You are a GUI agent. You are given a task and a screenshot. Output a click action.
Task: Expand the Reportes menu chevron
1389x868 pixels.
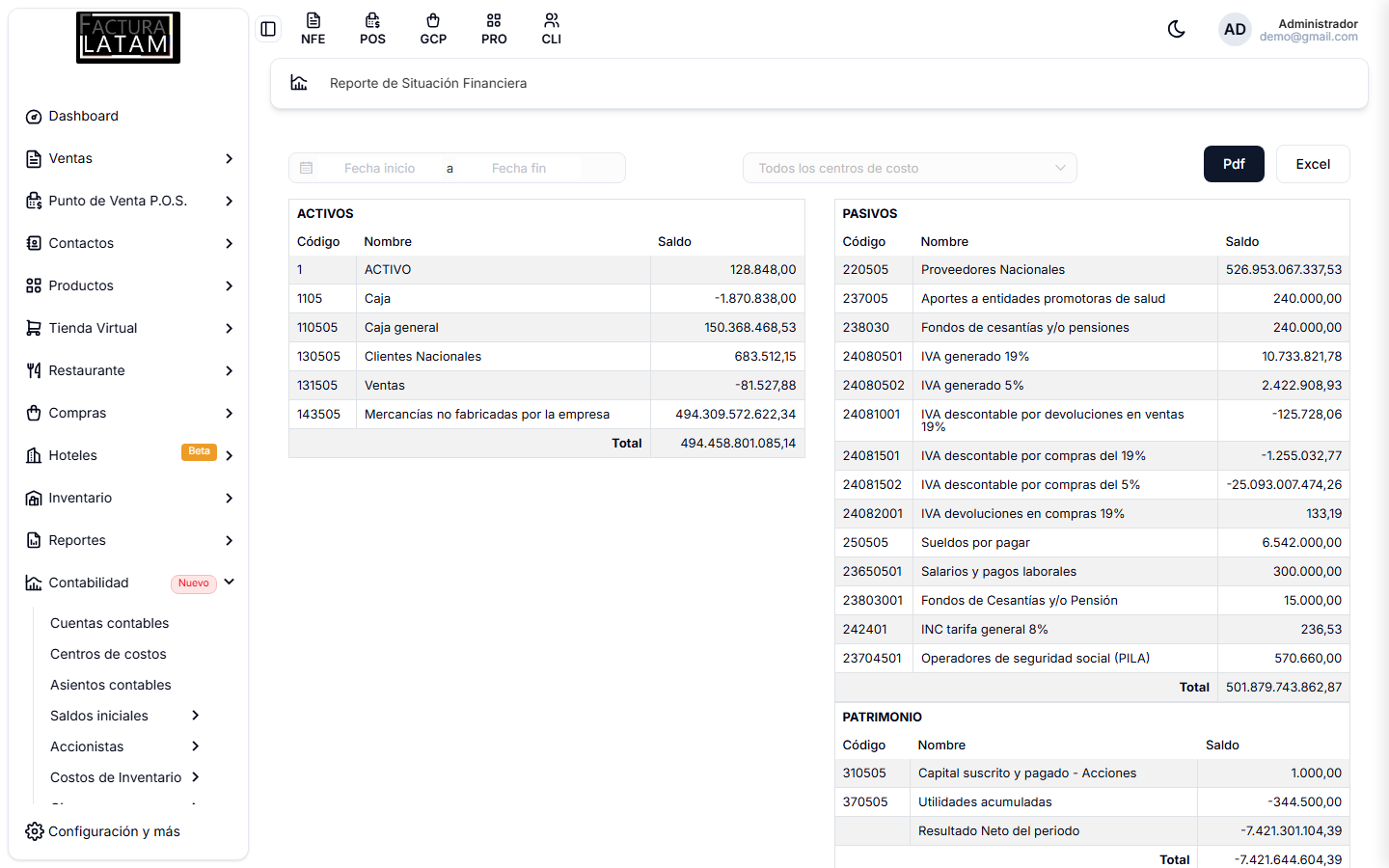click(229, 540)
